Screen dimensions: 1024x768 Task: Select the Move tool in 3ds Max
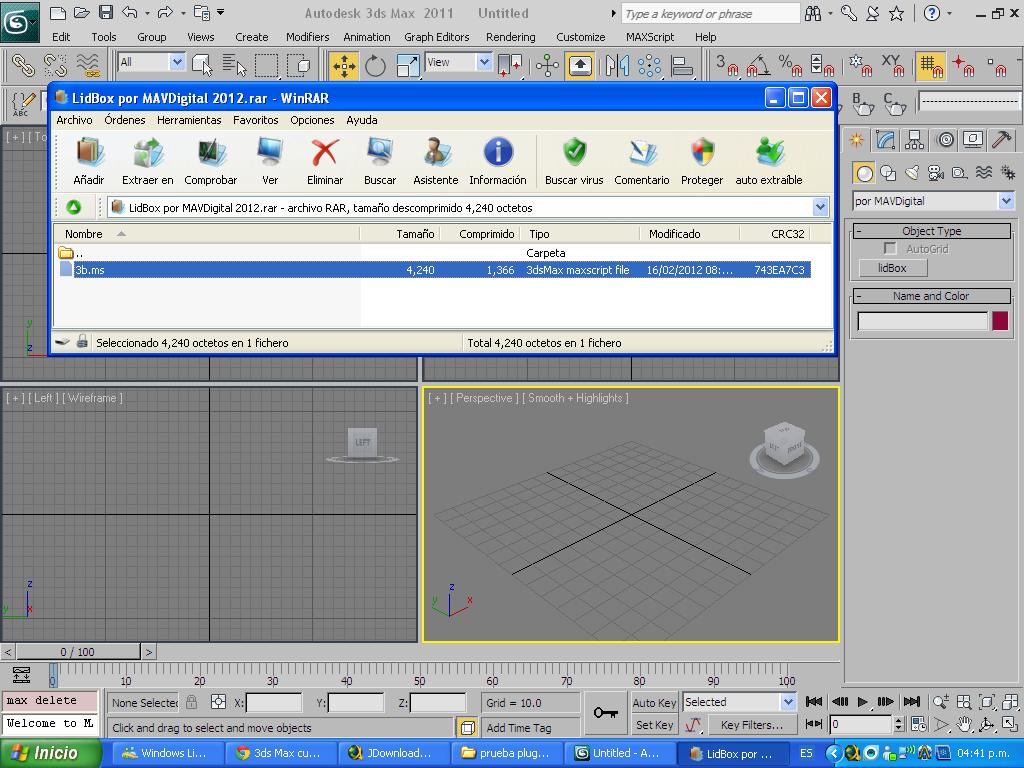coord(344,65)
